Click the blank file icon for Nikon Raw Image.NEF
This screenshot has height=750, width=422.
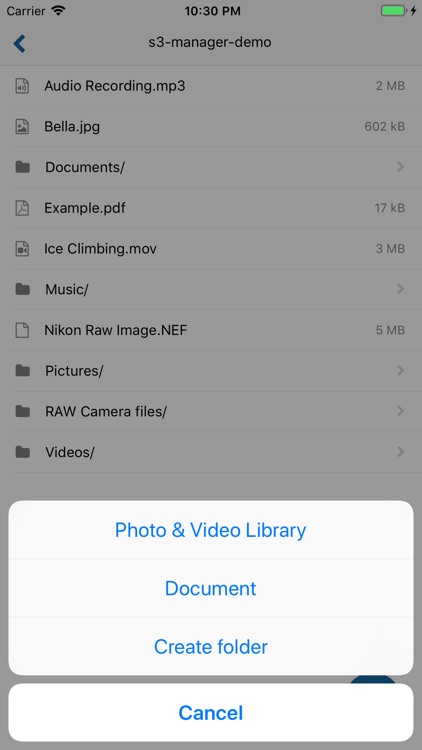point(22,330)
